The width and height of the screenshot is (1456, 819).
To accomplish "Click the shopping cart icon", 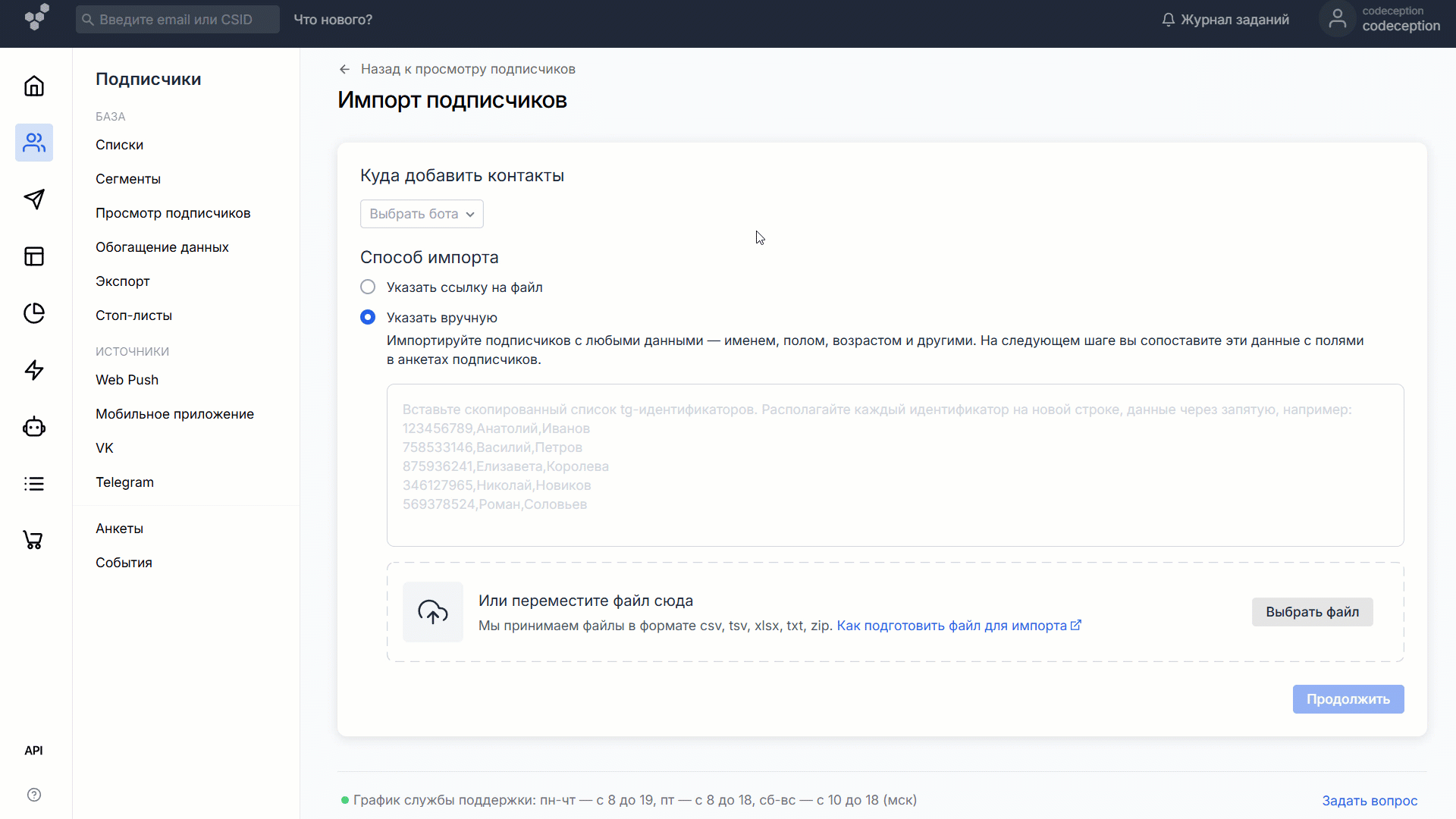I will [34, 540].
